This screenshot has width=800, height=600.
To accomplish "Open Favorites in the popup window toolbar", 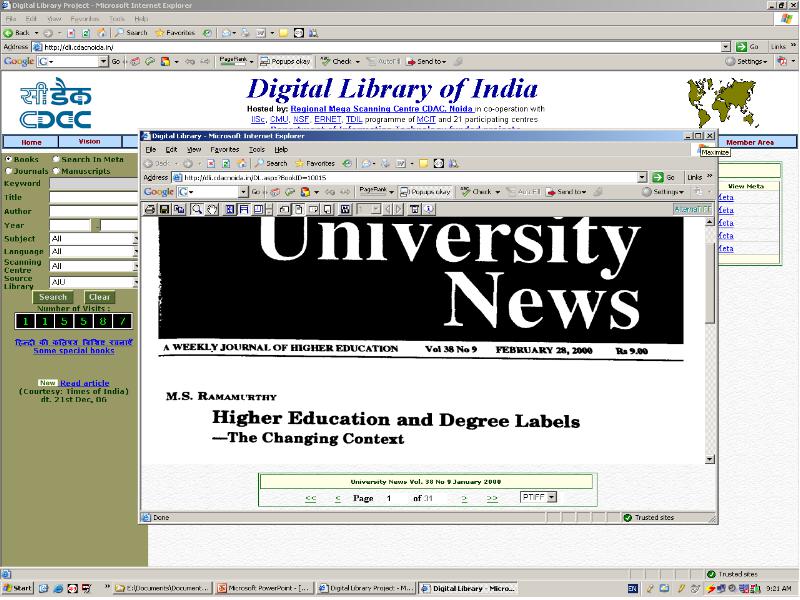I will tap(315, 164).
